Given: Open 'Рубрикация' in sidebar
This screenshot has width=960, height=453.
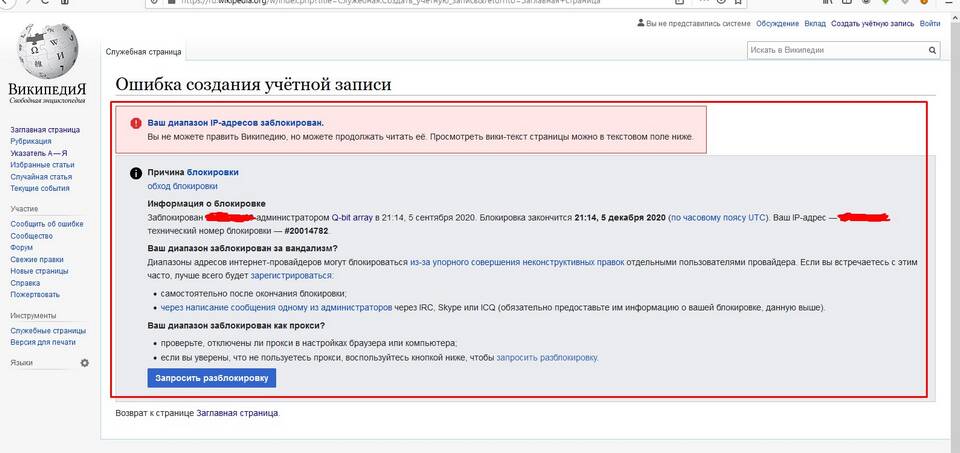Looking at the screenshot, I should point(31,141).
